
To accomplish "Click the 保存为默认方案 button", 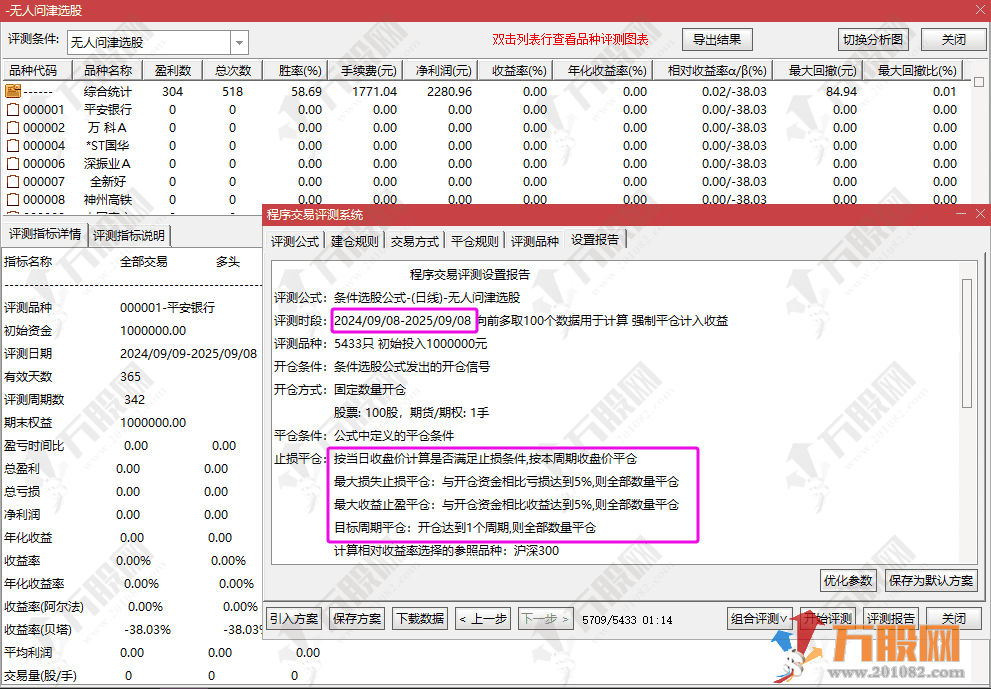I will 930,580.
